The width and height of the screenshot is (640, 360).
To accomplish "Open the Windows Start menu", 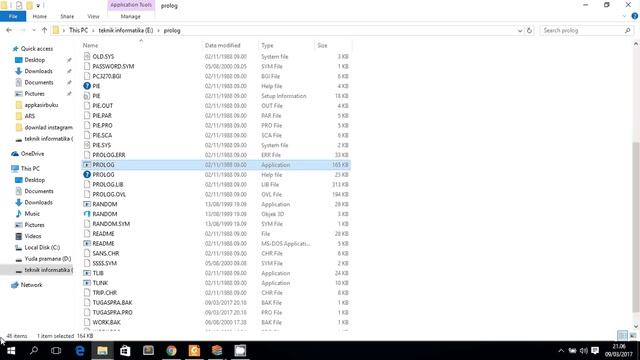I will 11,351.
